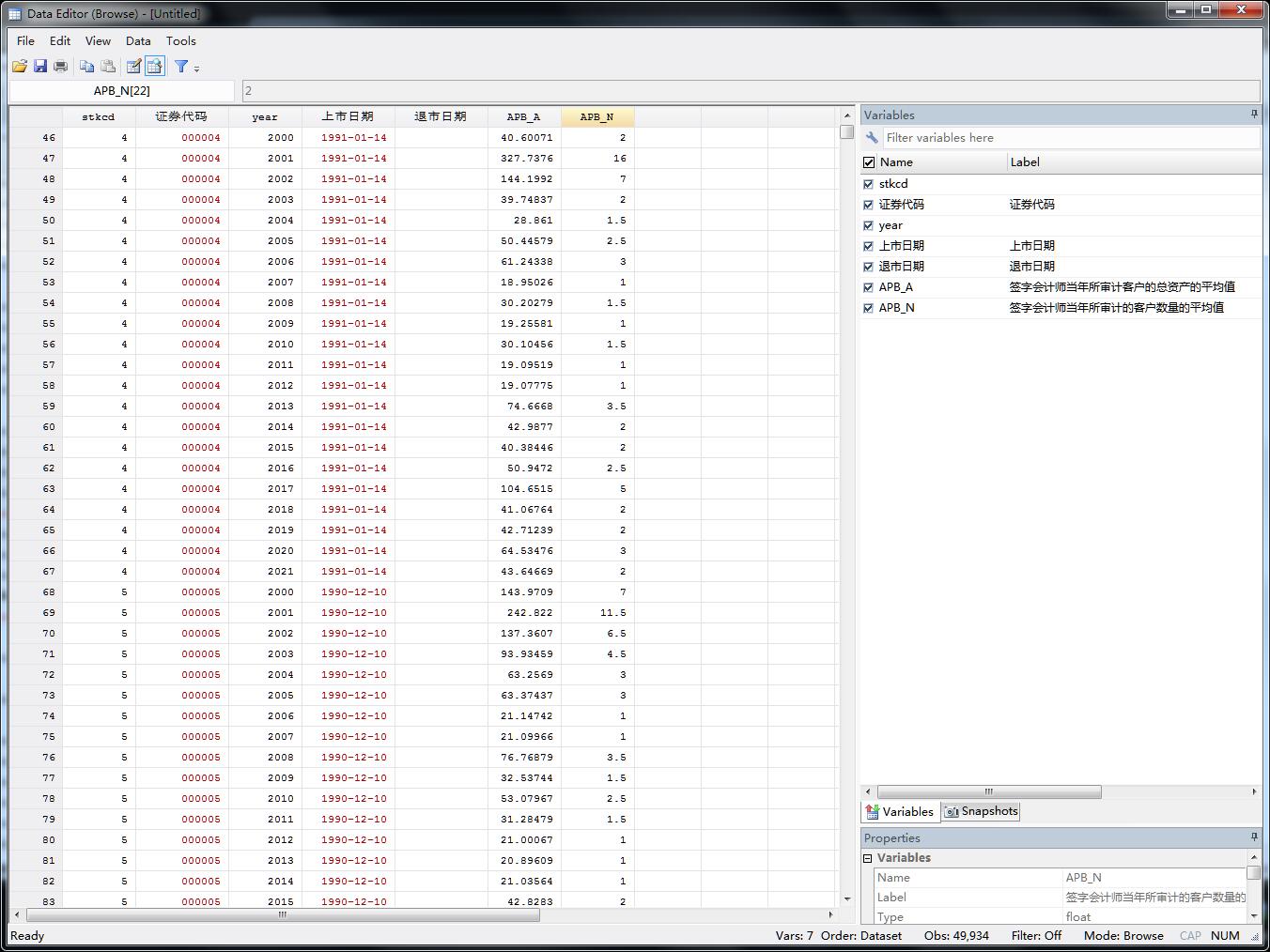
Task: Click the Save toolbar icon
Action: click(x=40, y=66)
